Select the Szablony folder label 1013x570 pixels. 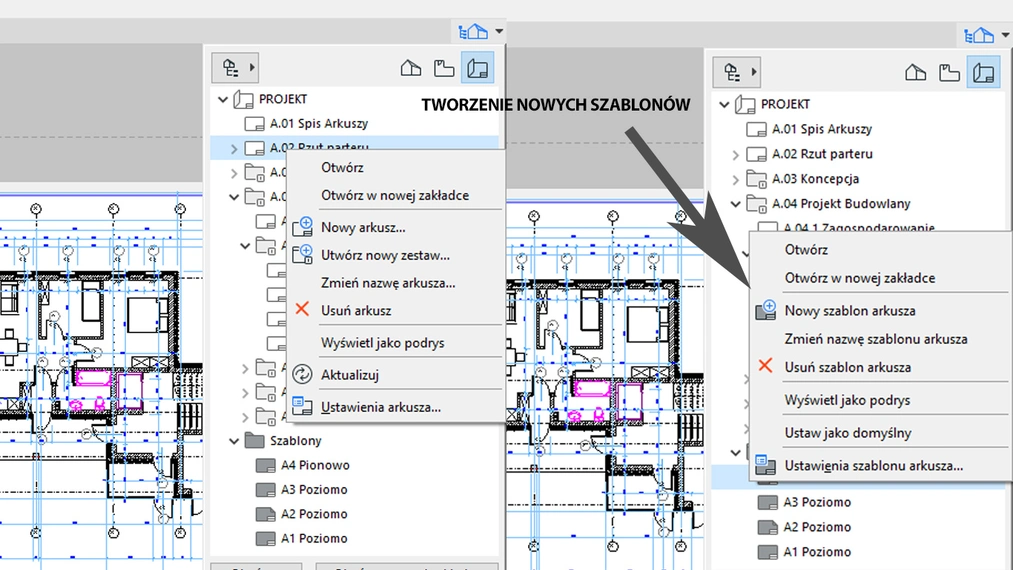tap(296, 441)
